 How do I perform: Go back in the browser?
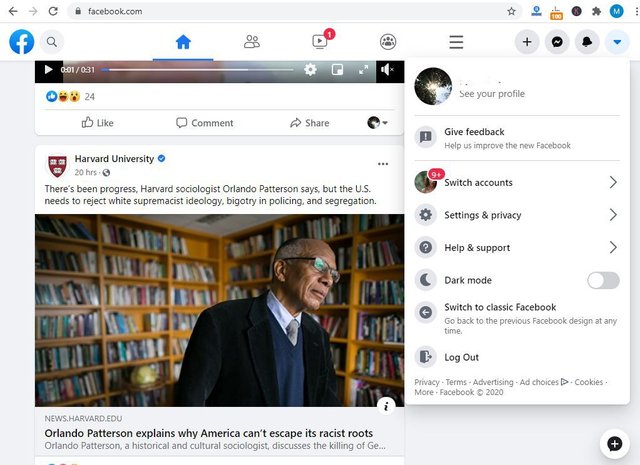tap(13, 11)
